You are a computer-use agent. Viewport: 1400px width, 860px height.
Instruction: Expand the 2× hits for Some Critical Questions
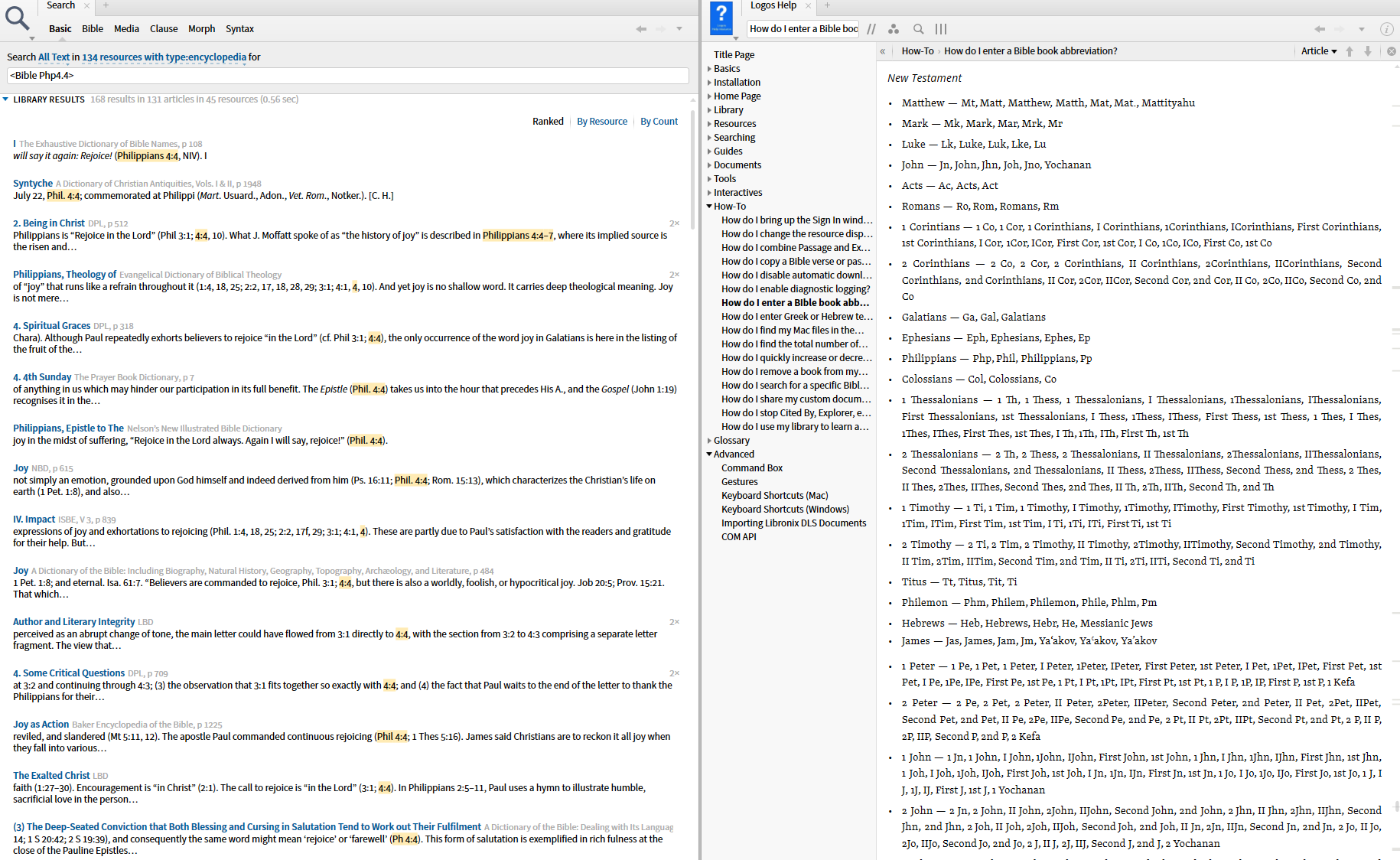tap(674, 673)
